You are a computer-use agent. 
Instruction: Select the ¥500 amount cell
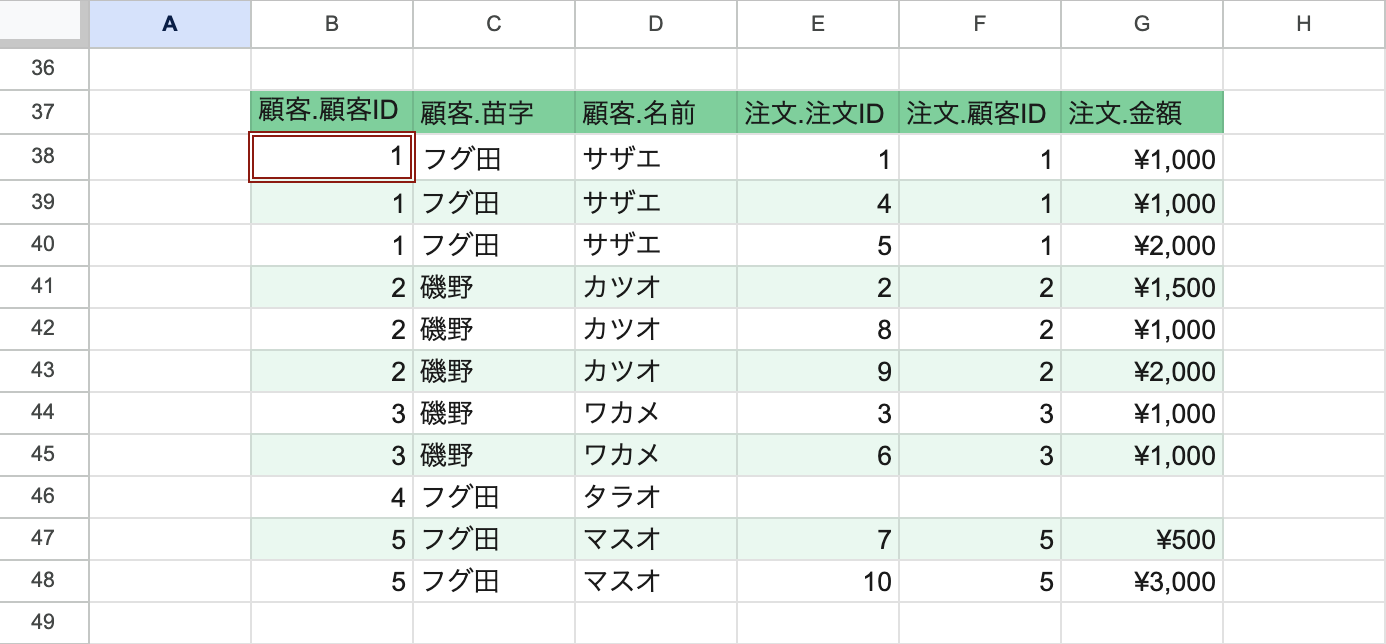pos(1142,539)
